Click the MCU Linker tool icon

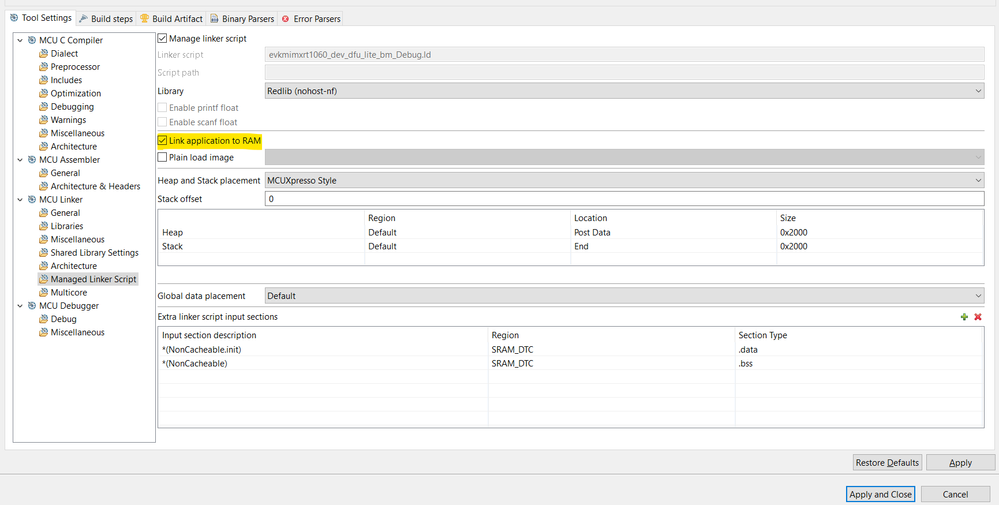coord(32,199)
